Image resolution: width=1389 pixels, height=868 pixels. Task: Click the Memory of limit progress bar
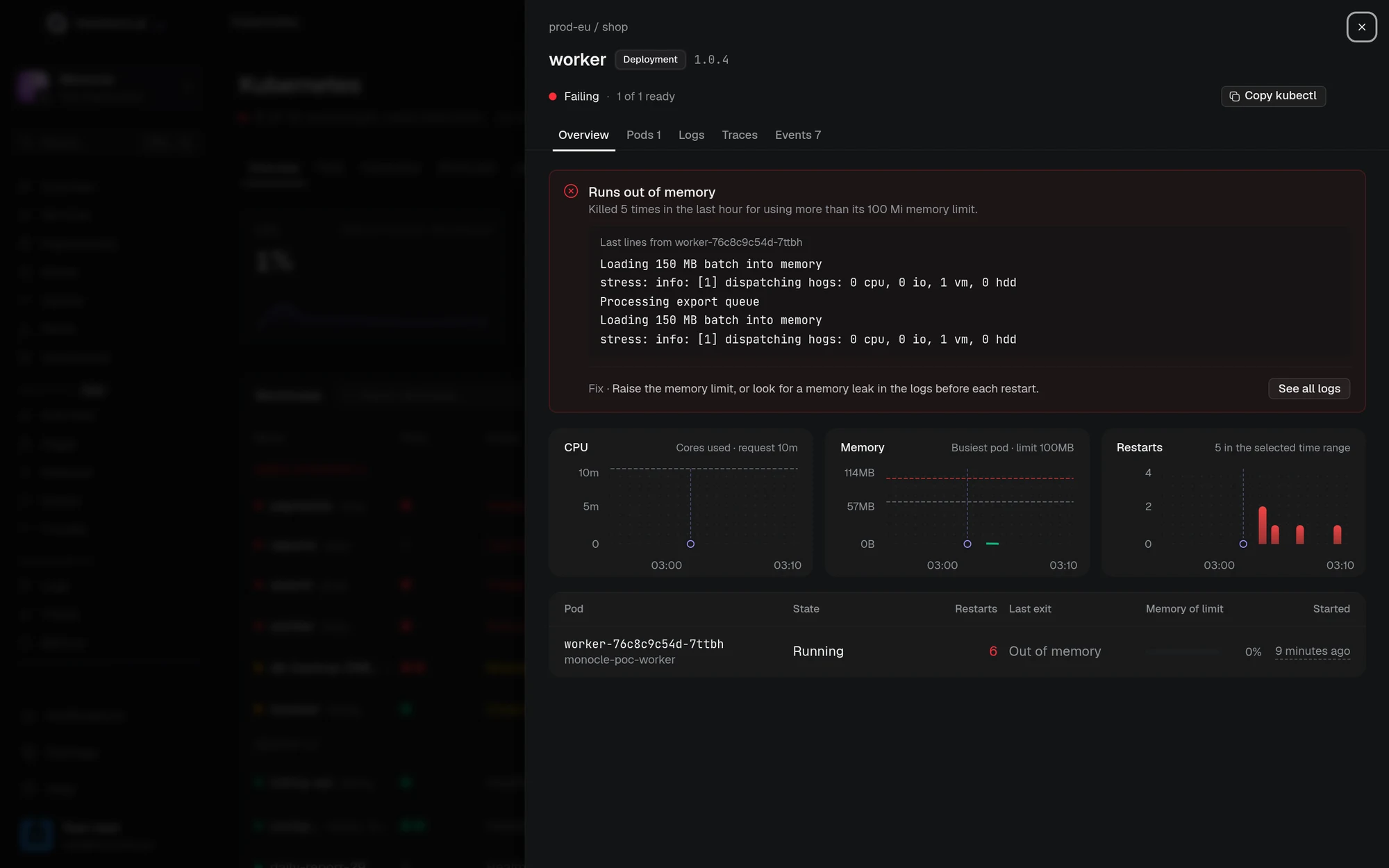1183,651
